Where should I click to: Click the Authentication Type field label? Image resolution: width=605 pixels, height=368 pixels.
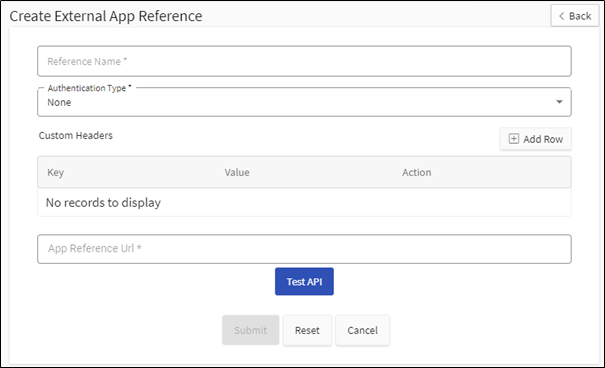pos(89,88)
